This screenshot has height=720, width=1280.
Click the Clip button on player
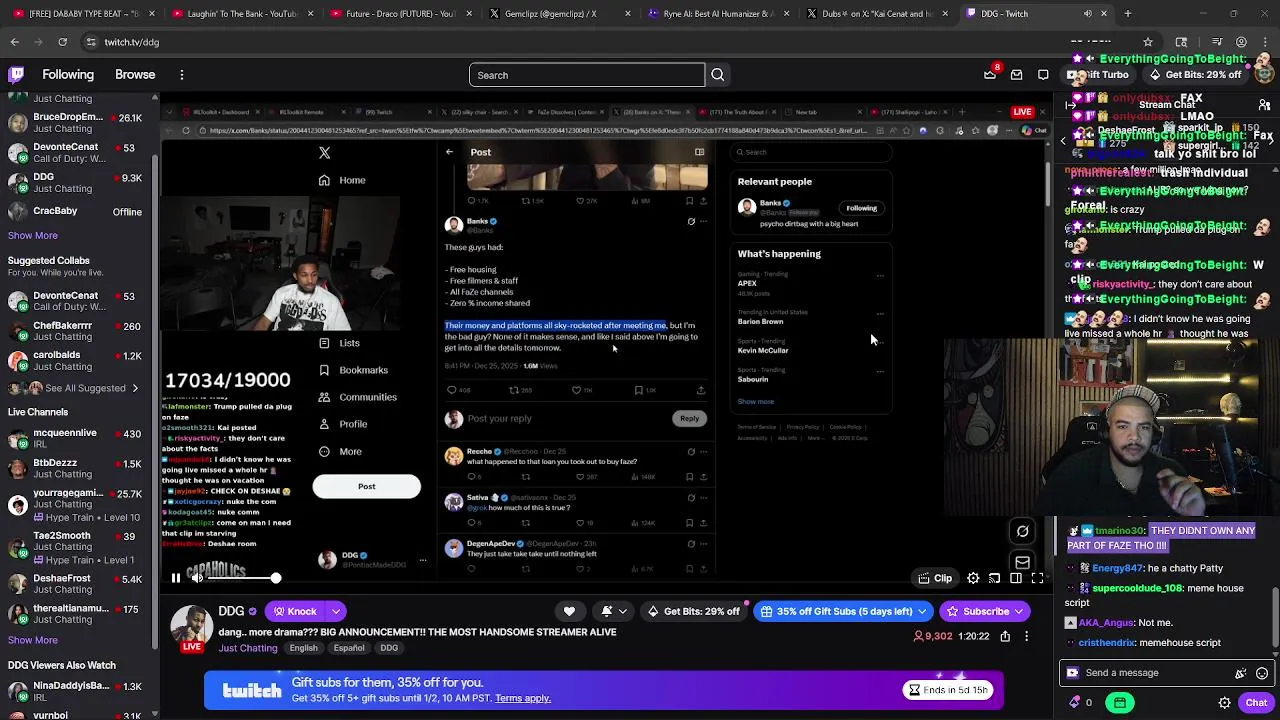[x=934, y=578]
